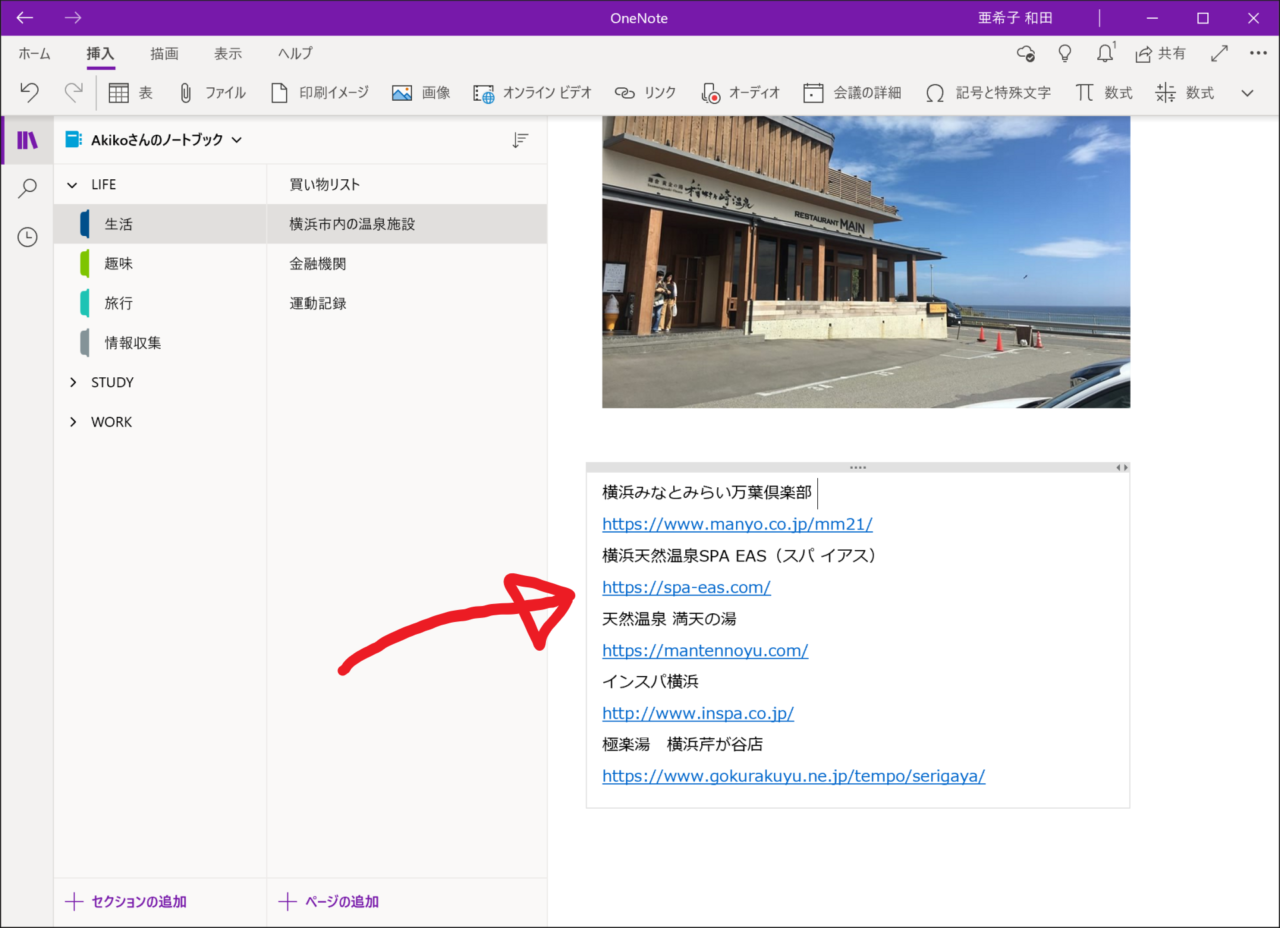
Task: Expand the STUDY section group
Action: click(x=73, y=382)
